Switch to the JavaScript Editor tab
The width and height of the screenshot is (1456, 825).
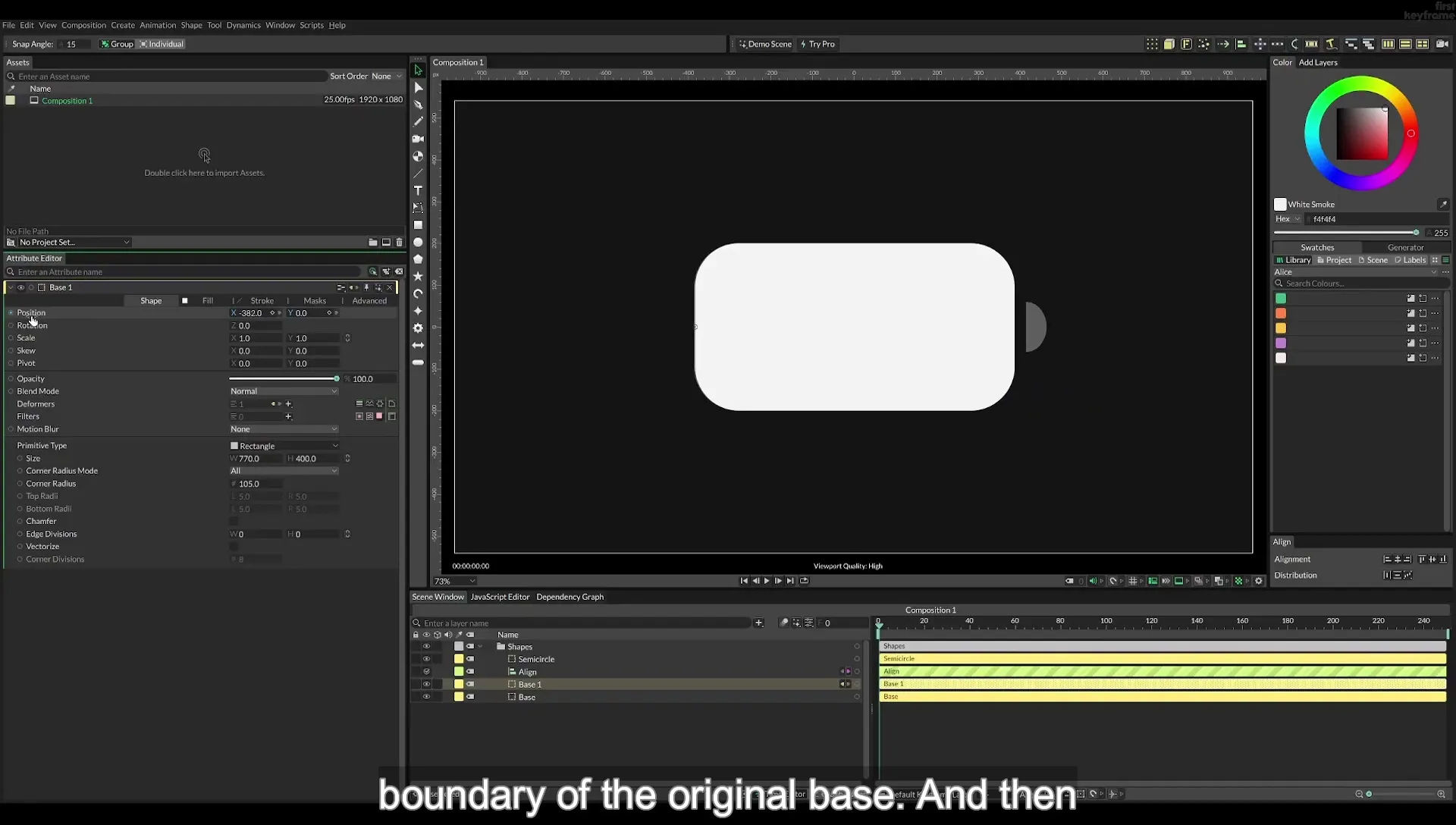coord(500,597)
